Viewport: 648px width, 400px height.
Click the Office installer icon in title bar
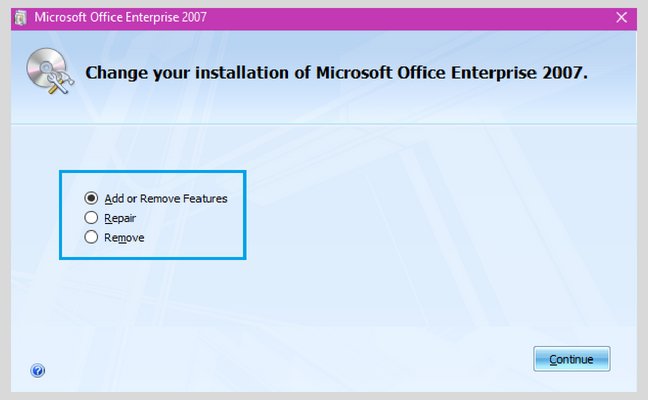tap(20, 18)
